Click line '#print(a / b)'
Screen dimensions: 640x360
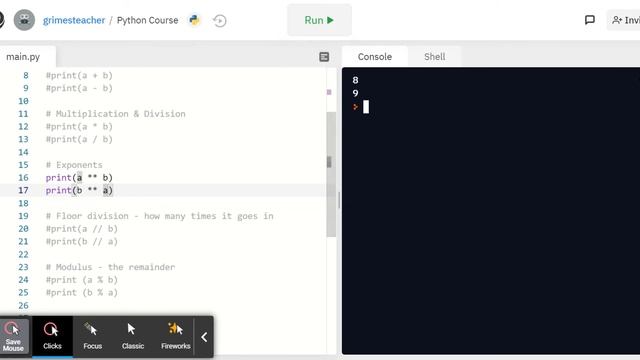pyautogui.click(x=79, y=139)
